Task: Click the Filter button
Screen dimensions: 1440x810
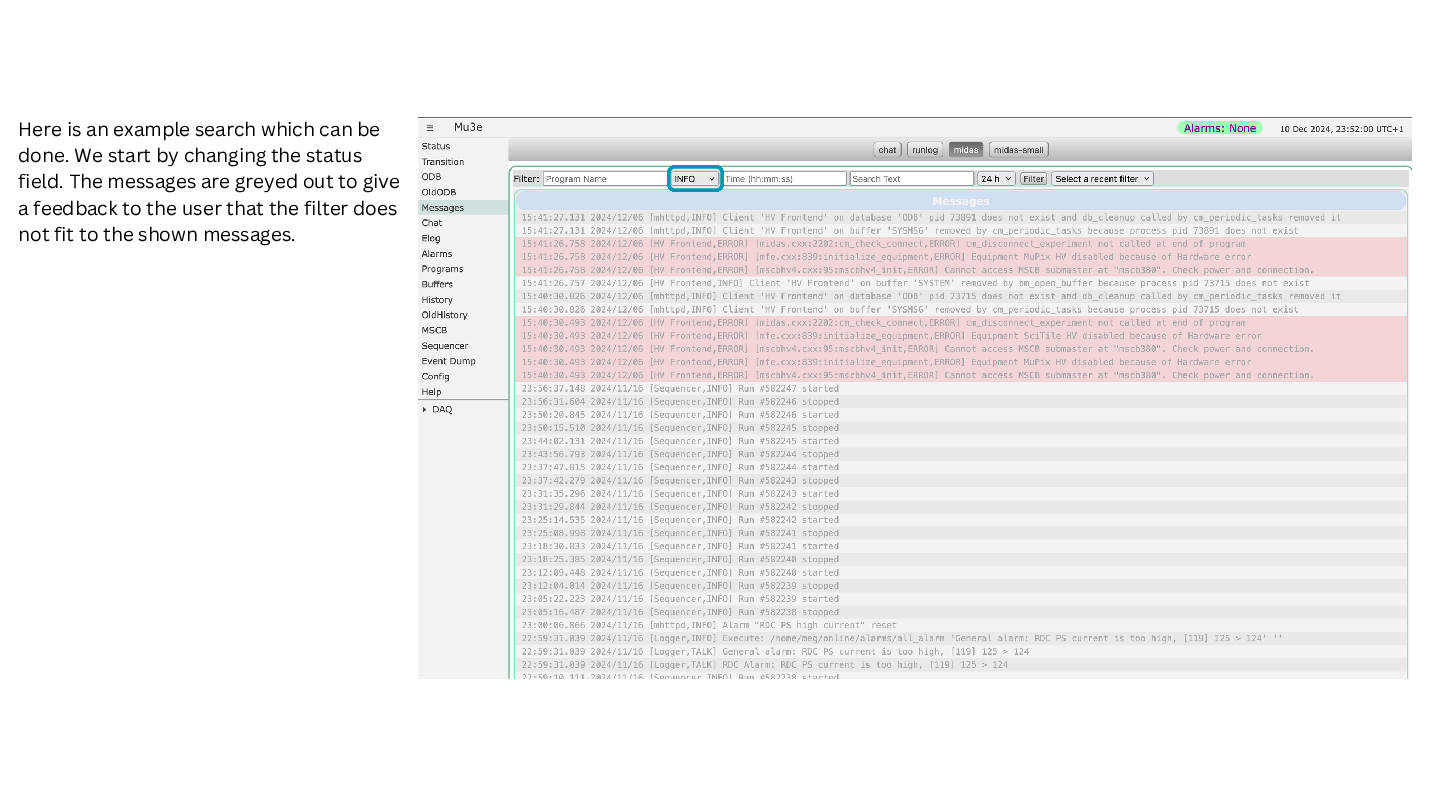Action: tap(1033, 179)
